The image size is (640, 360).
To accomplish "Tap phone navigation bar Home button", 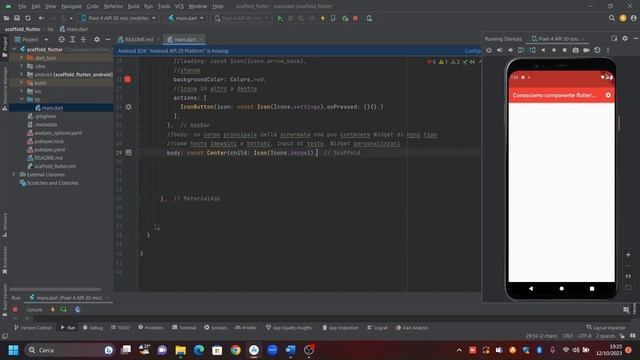I will (x=562, y=289).
